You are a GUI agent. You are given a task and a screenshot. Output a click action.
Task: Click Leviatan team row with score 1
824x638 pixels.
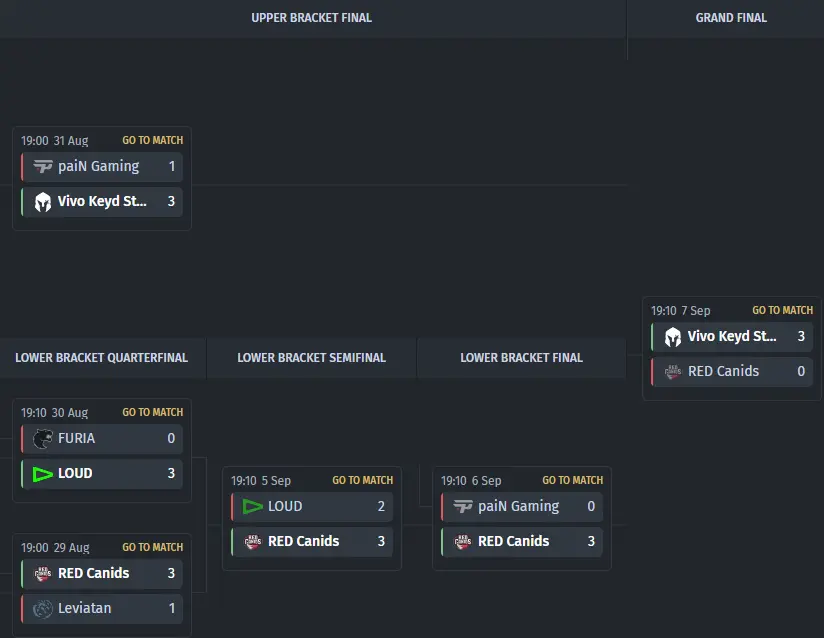[x=102, y=609]
